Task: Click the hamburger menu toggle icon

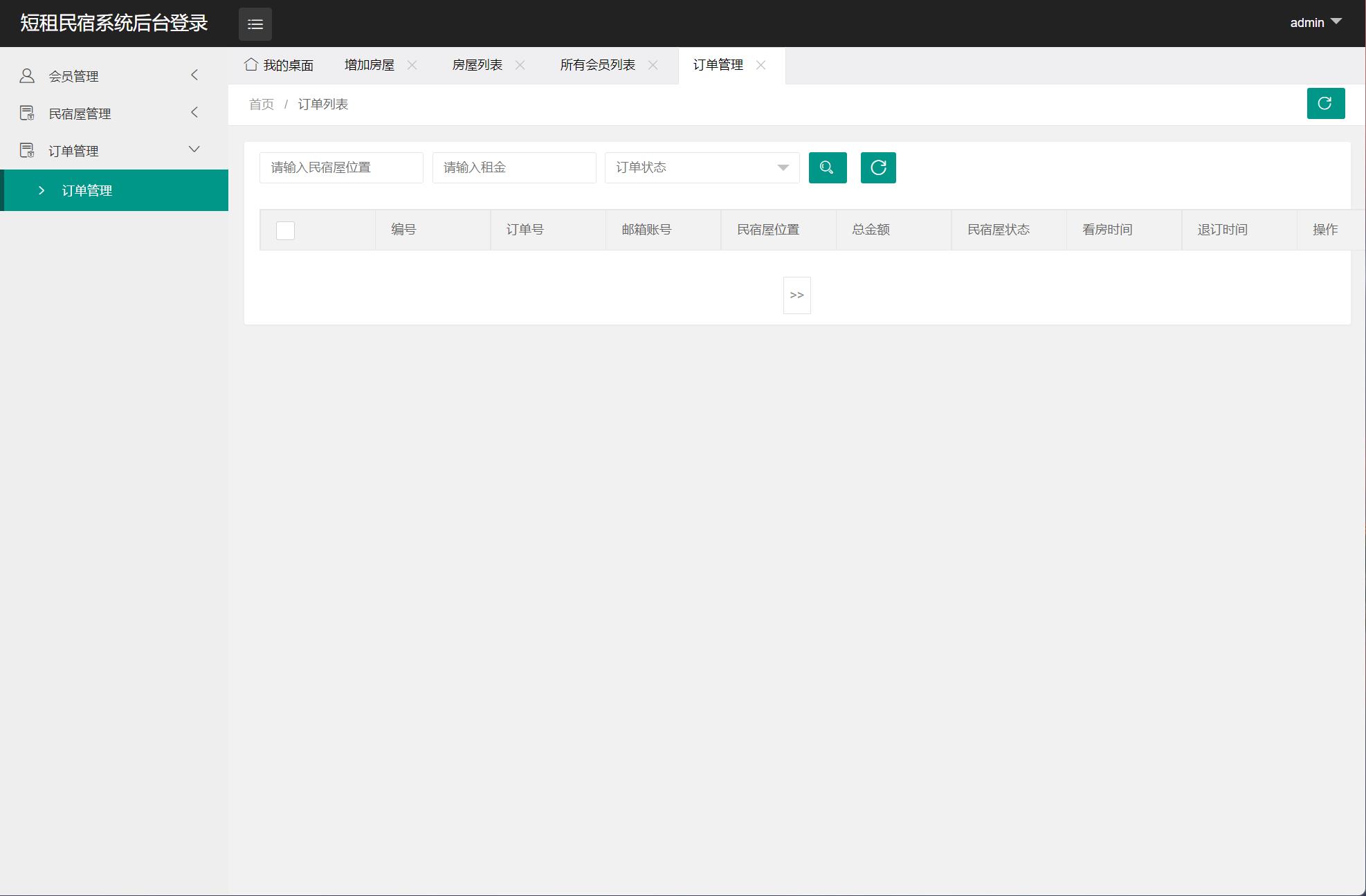Action: click(x=255, y=24)
